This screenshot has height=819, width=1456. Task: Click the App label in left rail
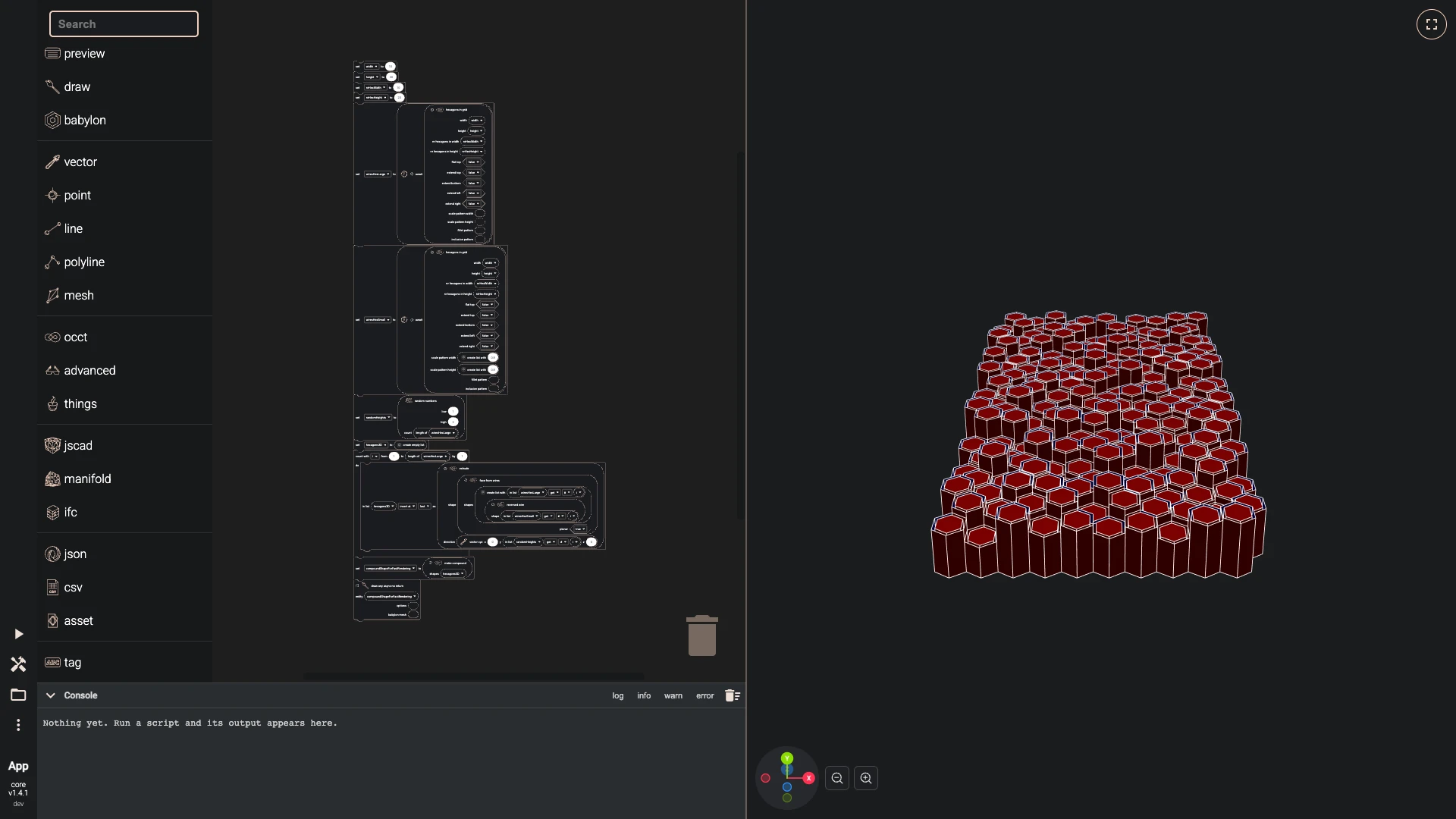(x=18, y=767)
